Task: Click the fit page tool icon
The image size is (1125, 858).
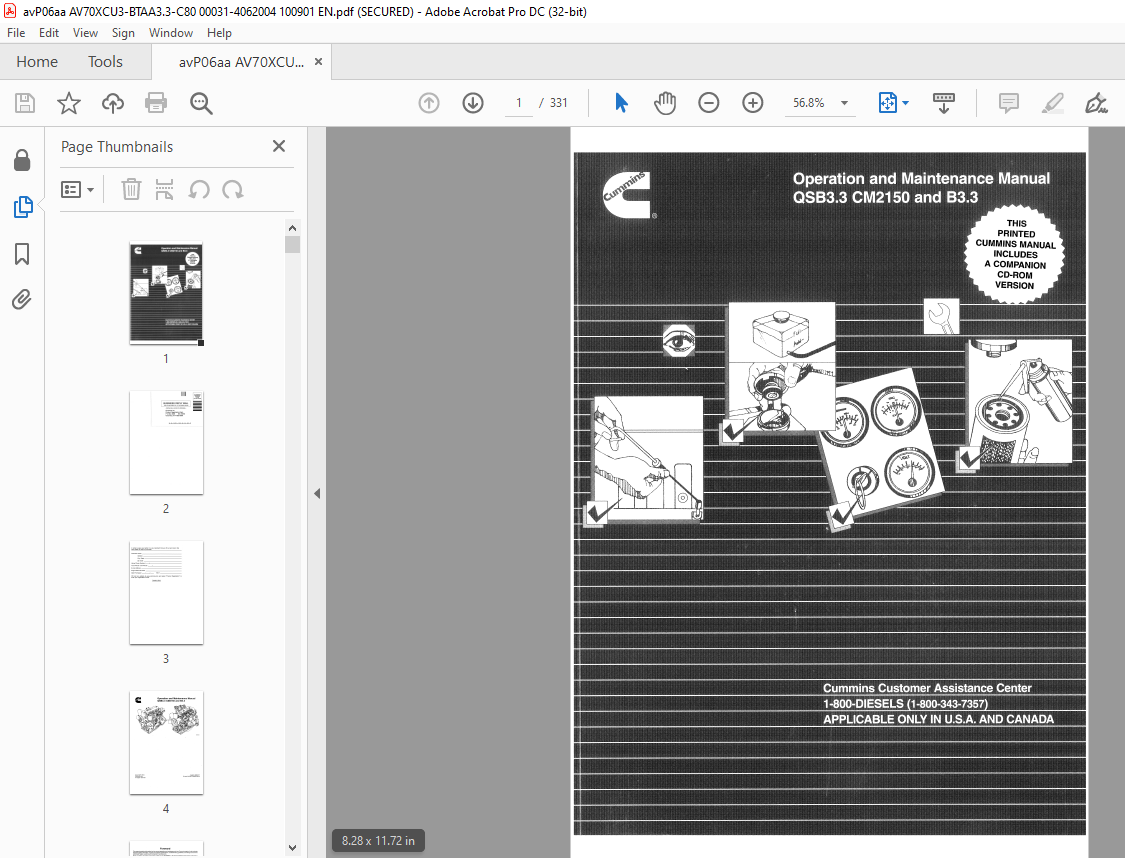Action: click(888, 103)
